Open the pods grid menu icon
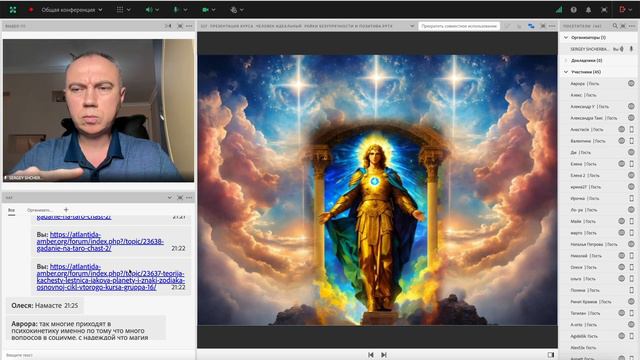 click(x=120, y=9)
